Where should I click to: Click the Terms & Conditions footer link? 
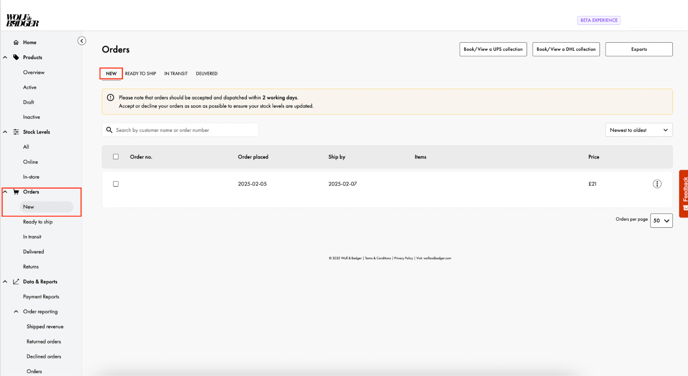pos(378,258)
